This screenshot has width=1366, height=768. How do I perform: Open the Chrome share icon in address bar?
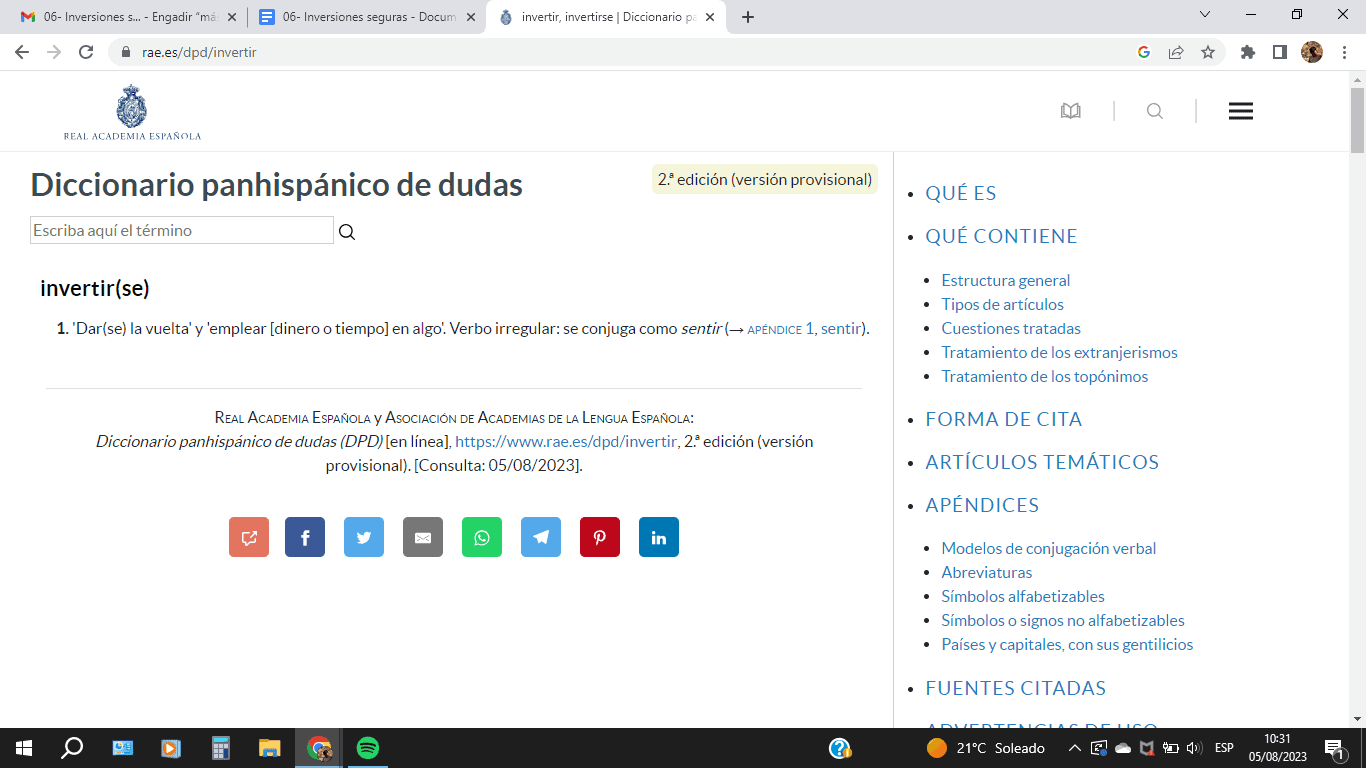click(1176, 52)
